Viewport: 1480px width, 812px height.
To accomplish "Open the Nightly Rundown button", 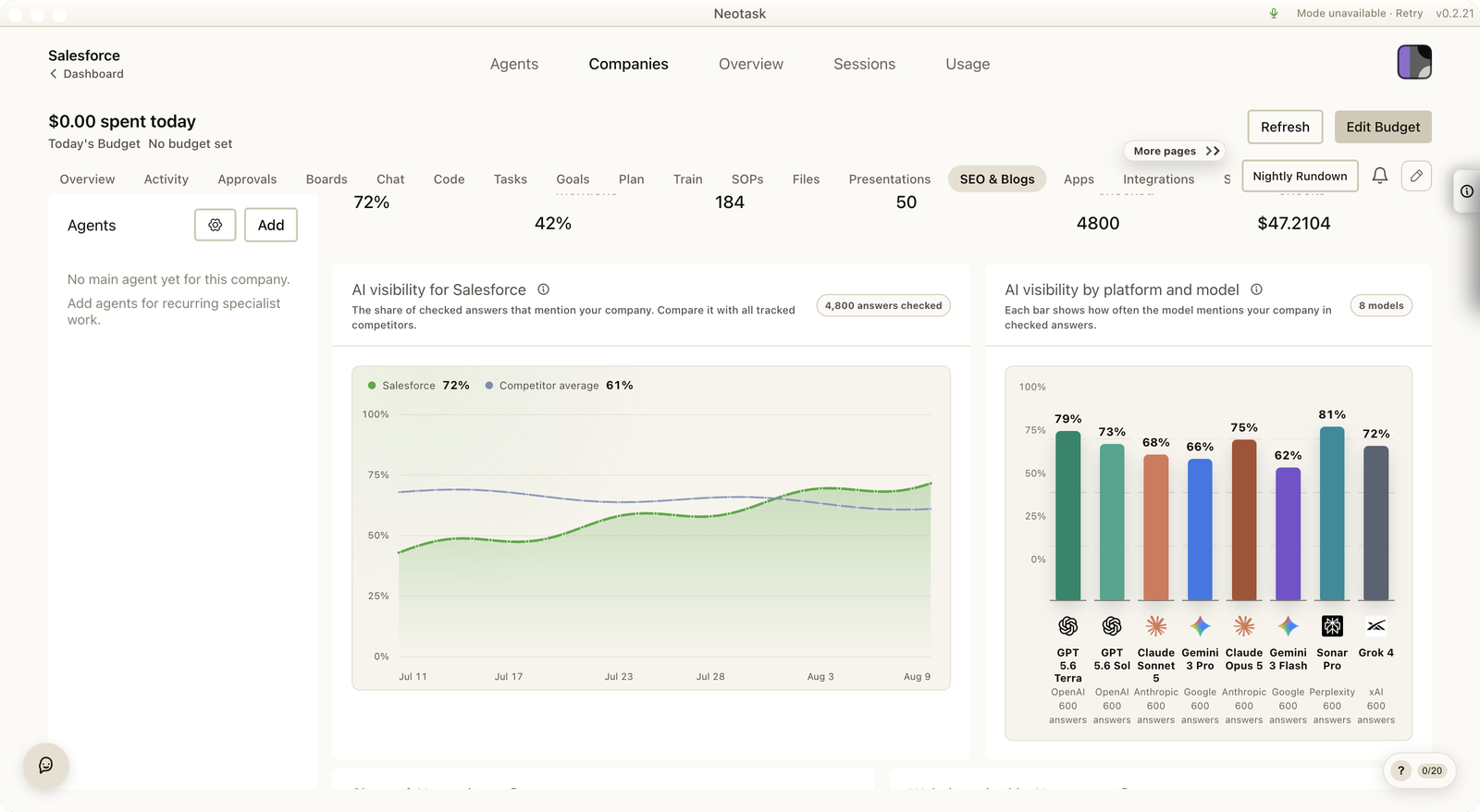I will [1300, 176].
